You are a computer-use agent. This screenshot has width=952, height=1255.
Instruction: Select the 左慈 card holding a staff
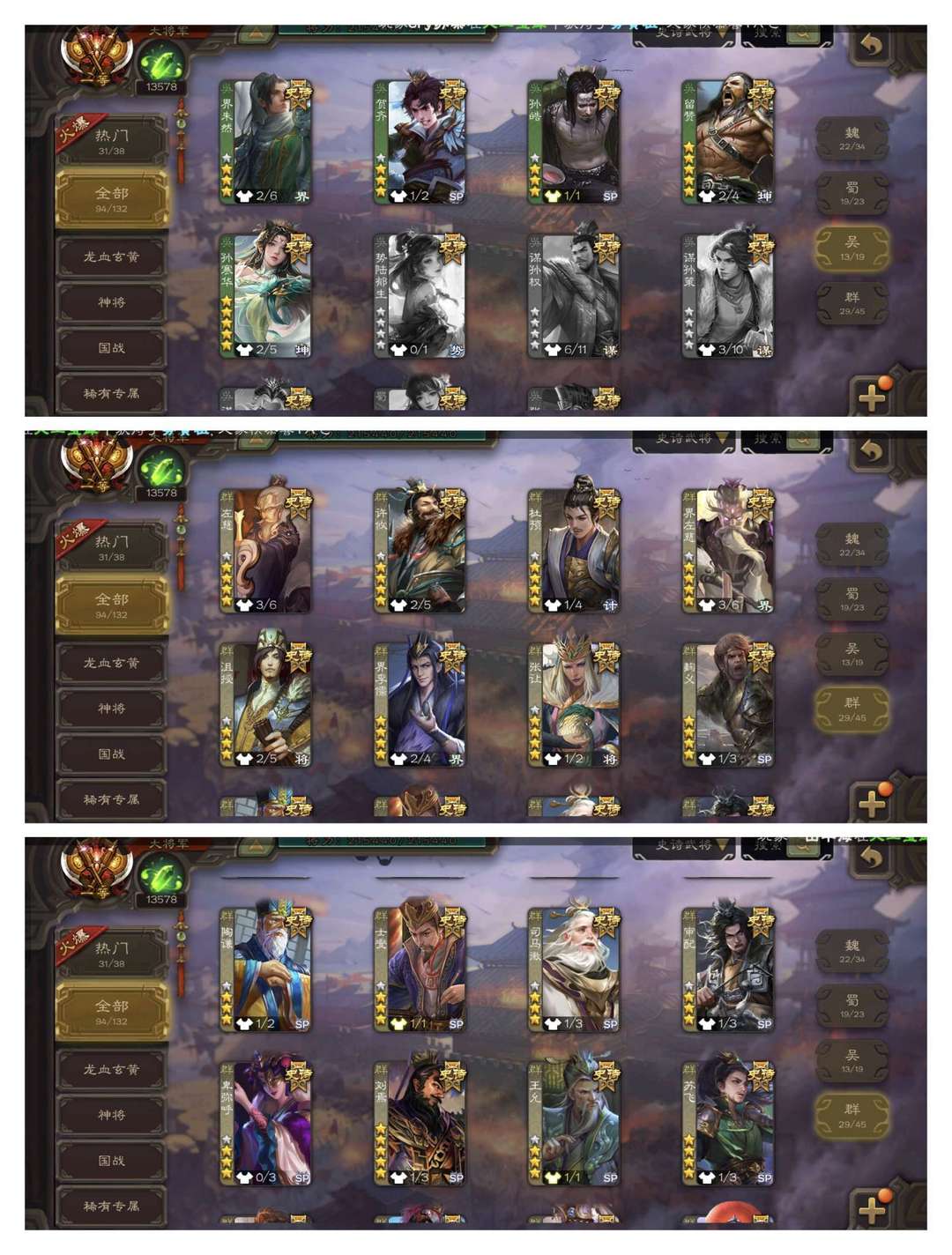click(265, 550)
